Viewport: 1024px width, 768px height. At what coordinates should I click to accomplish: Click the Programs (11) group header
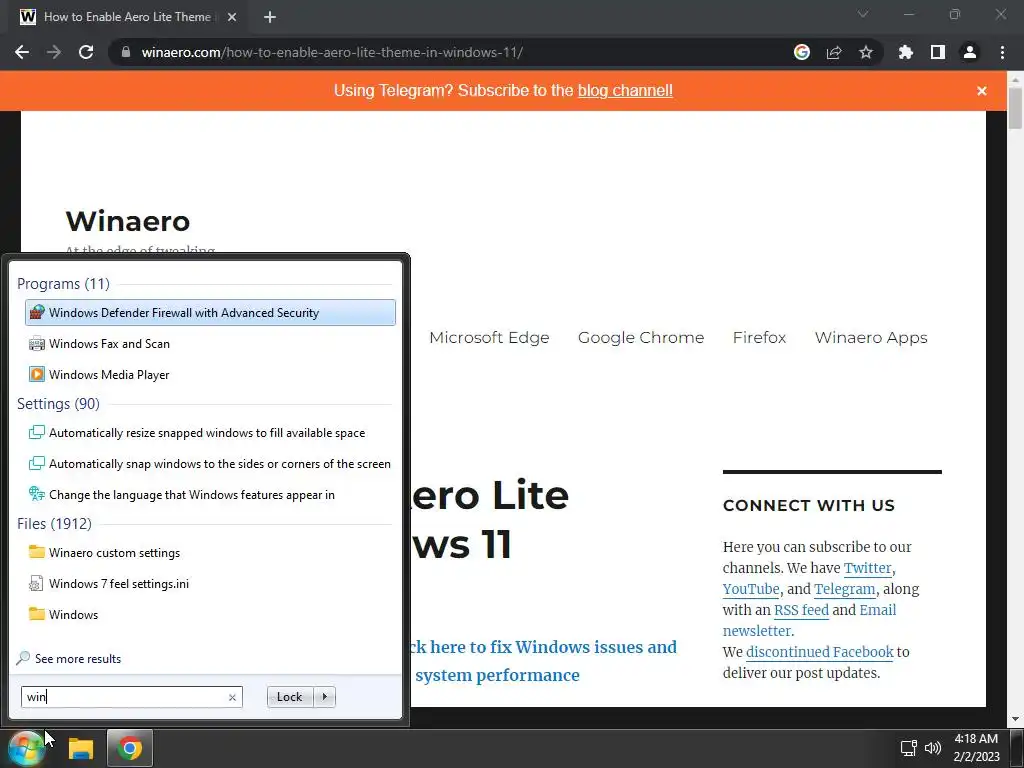click(x=63, y=284)
